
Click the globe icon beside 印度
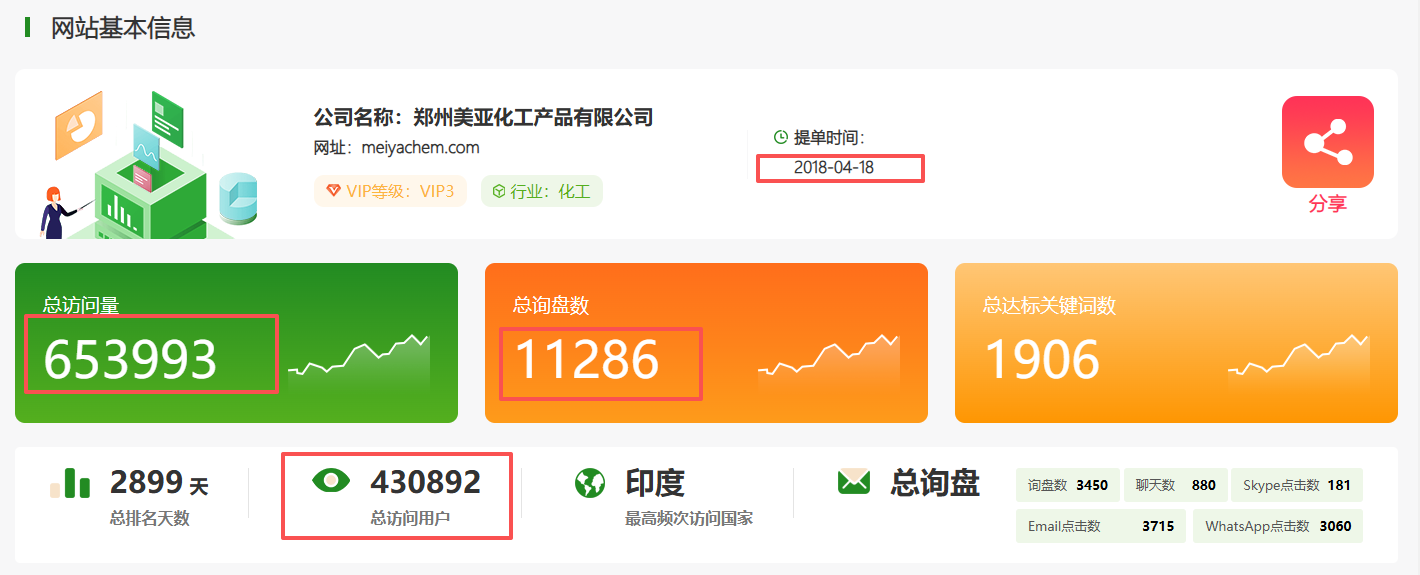tap(590, 483)
